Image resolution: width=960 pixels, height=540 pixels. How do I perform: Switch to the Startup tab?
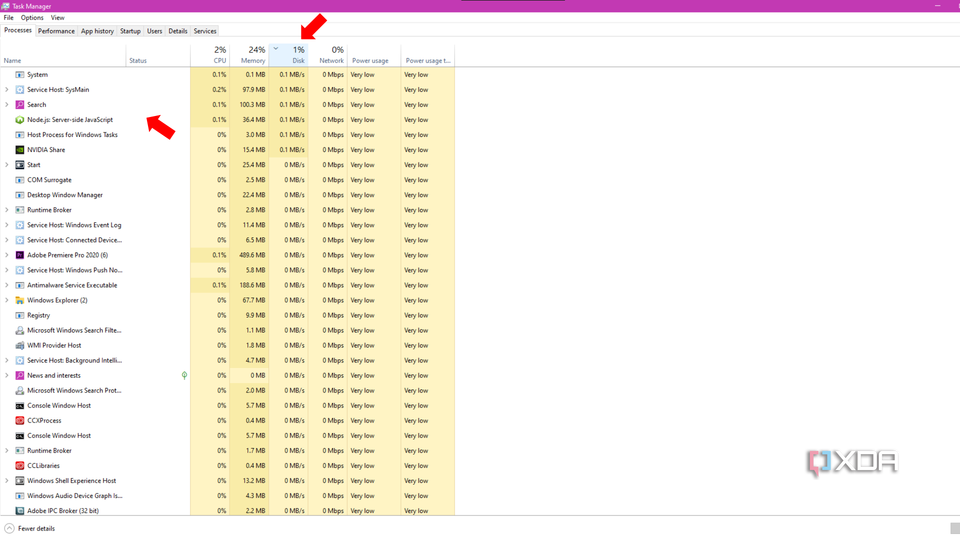(130, 31)
